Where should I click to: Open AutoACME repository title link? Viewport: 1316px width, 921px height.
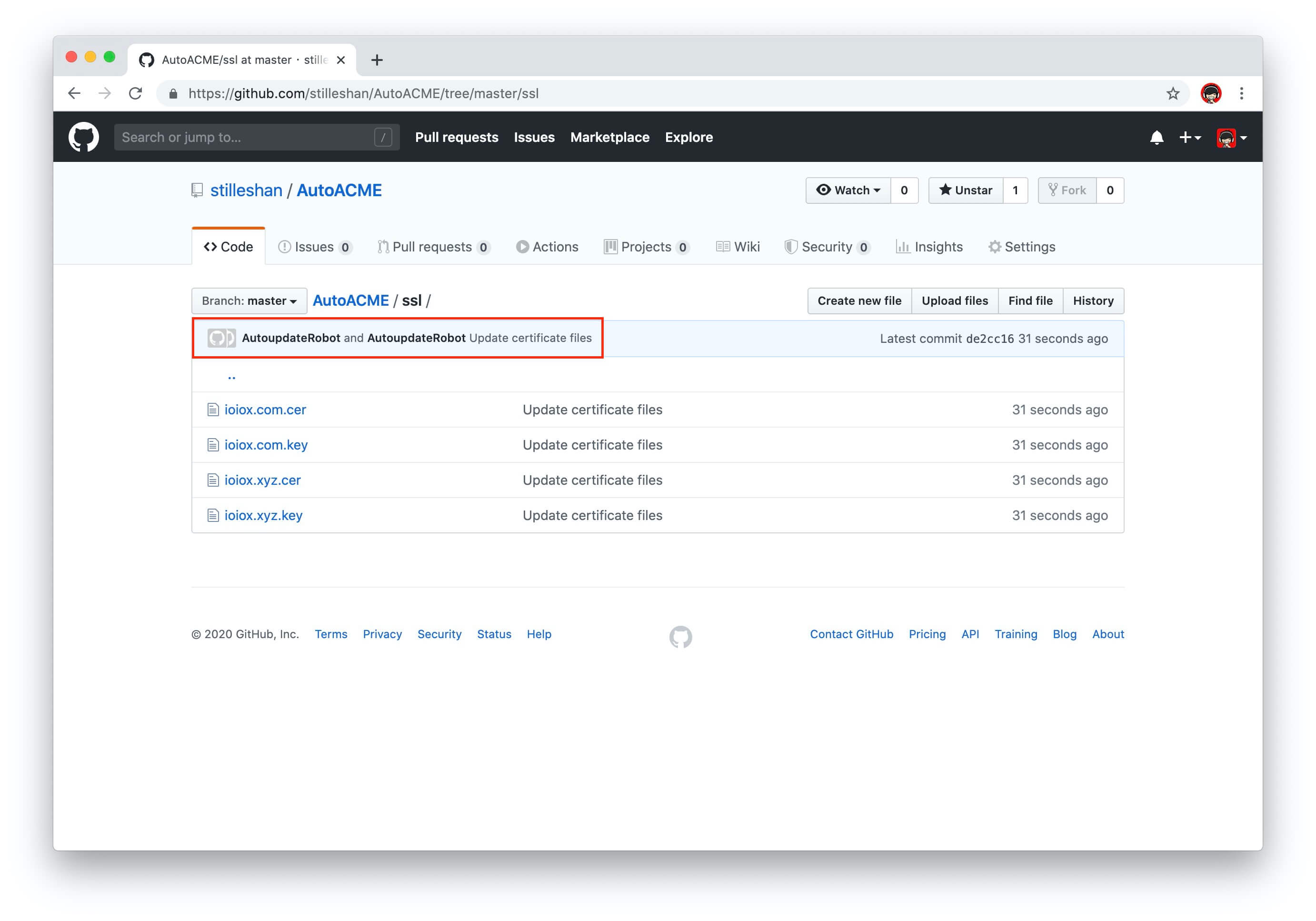(339, 190)
